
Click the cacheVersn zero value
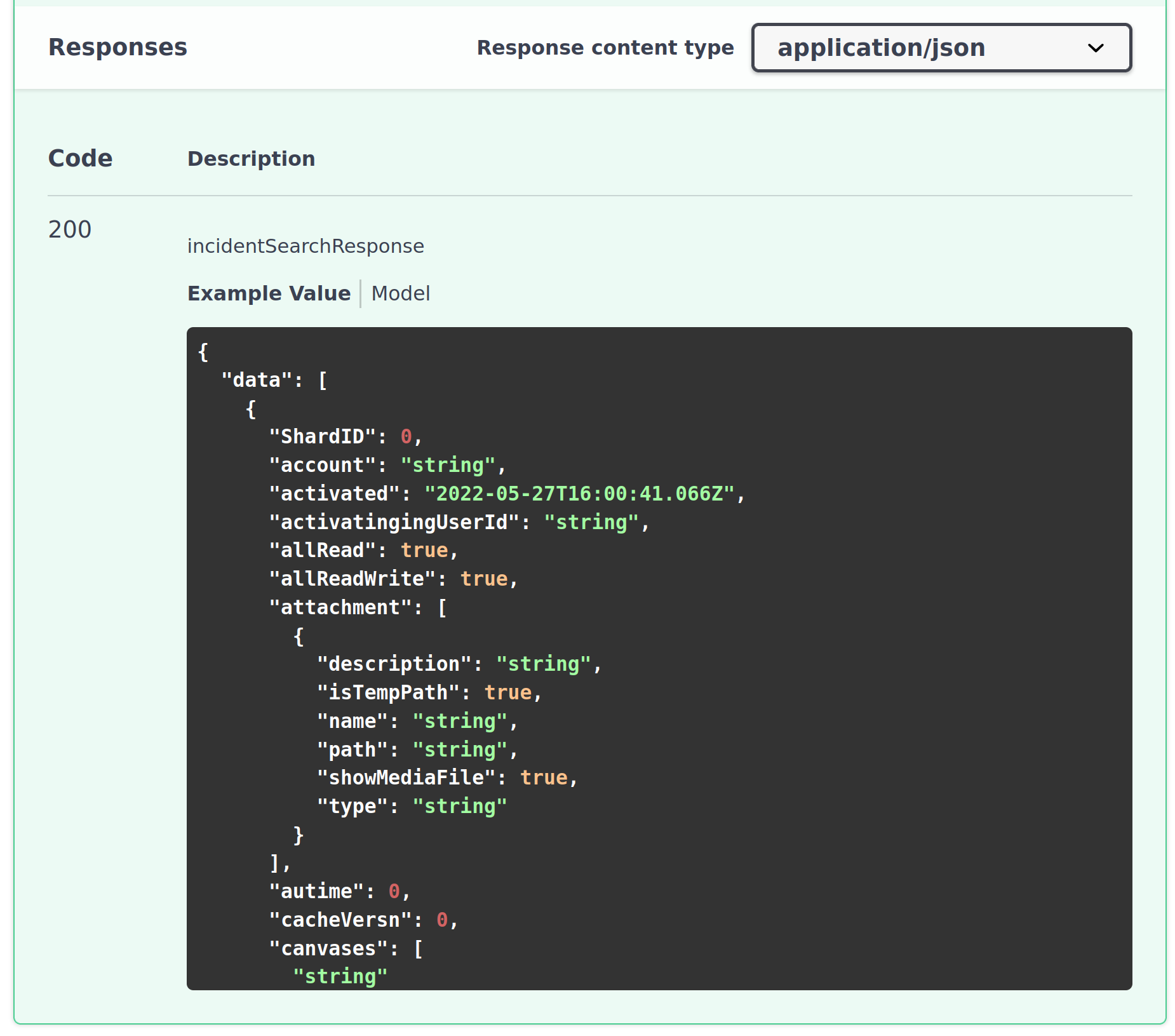[x=442, y=920]
